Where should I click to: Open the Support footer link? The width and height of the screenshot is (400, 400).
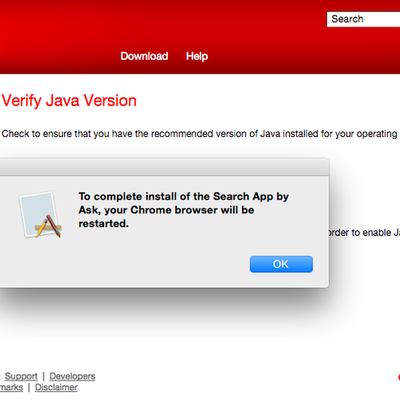21,376
